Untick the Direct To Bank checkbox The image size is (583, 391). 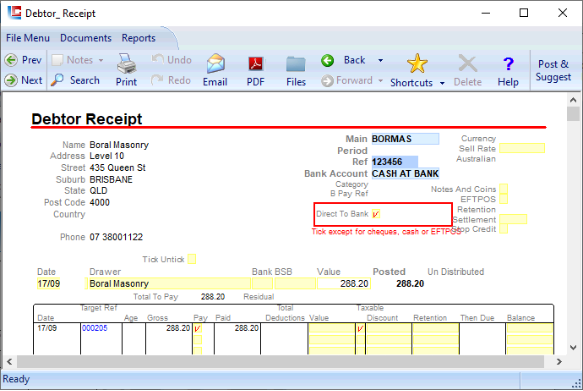(376, 214)
